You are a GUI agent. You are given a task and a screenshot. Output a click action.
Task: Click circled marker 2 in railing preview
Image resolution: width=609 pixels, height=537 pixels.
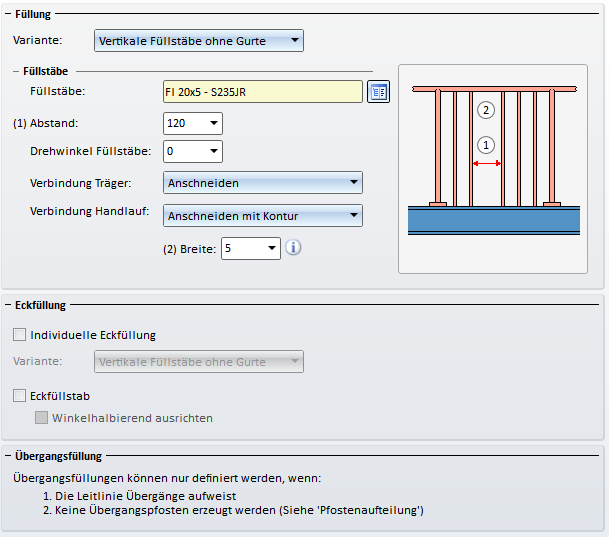pyautogui.click(x=486, y=109)
